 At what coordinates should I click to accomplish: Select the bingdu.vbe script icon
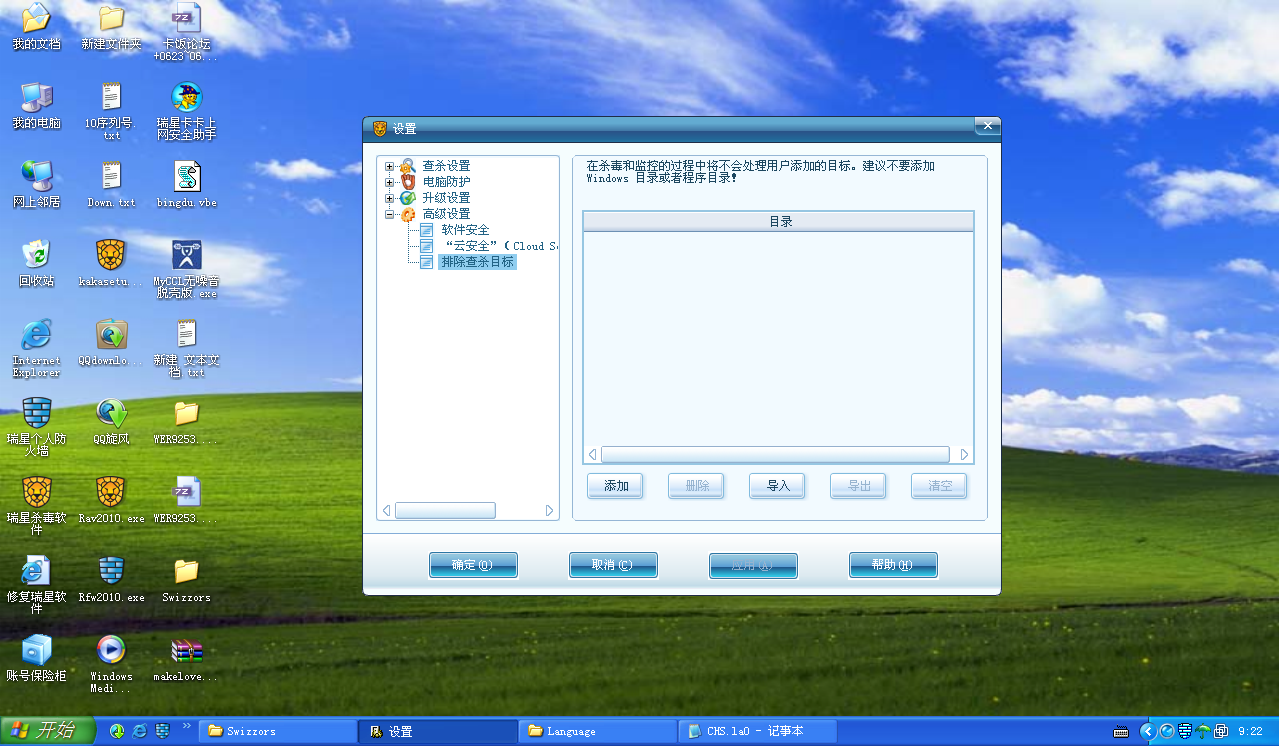point(186,184)
